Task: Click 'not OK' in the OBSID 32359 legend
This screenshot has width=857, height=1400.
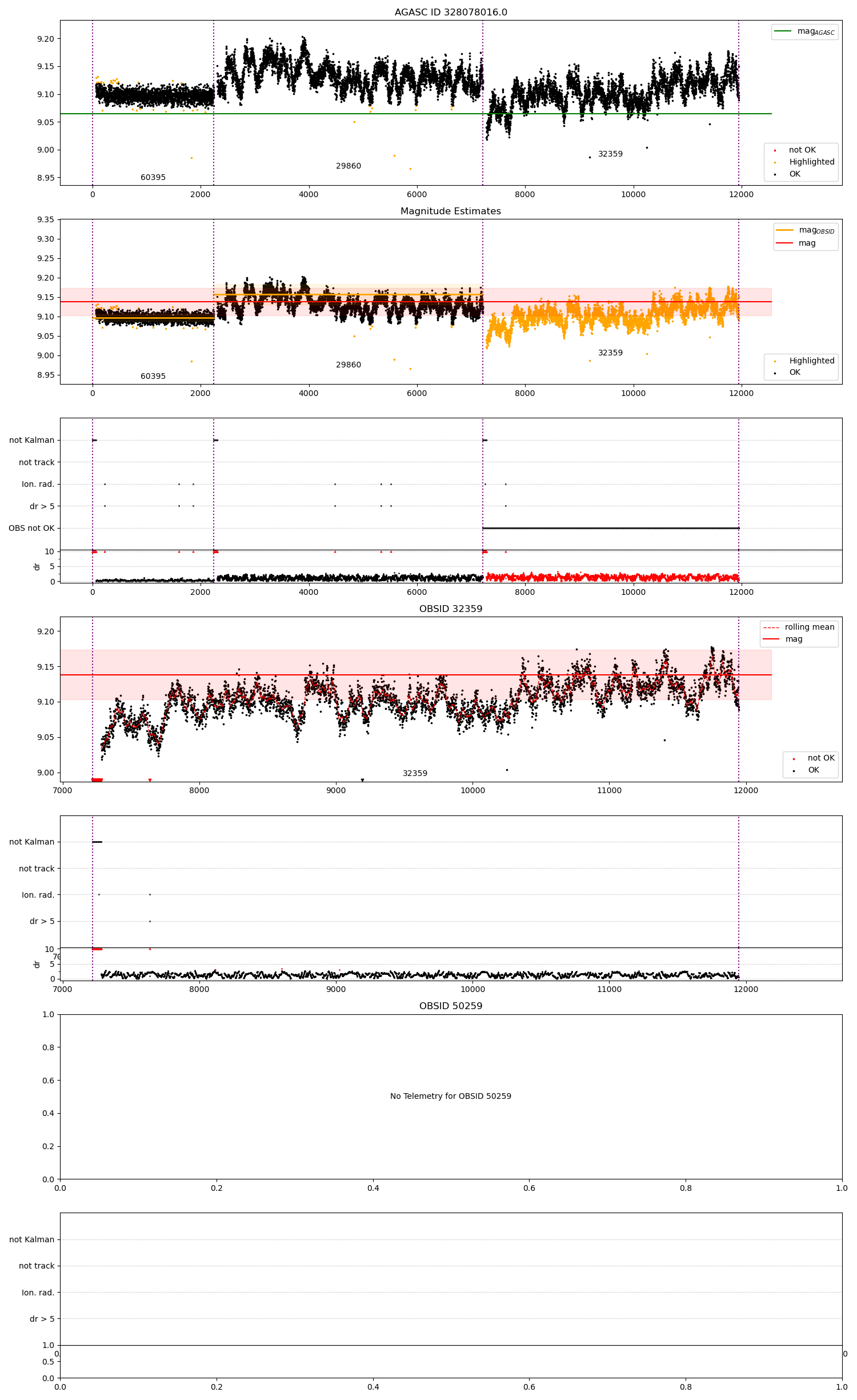Action: pyautogui.click(x=821, y=758)
